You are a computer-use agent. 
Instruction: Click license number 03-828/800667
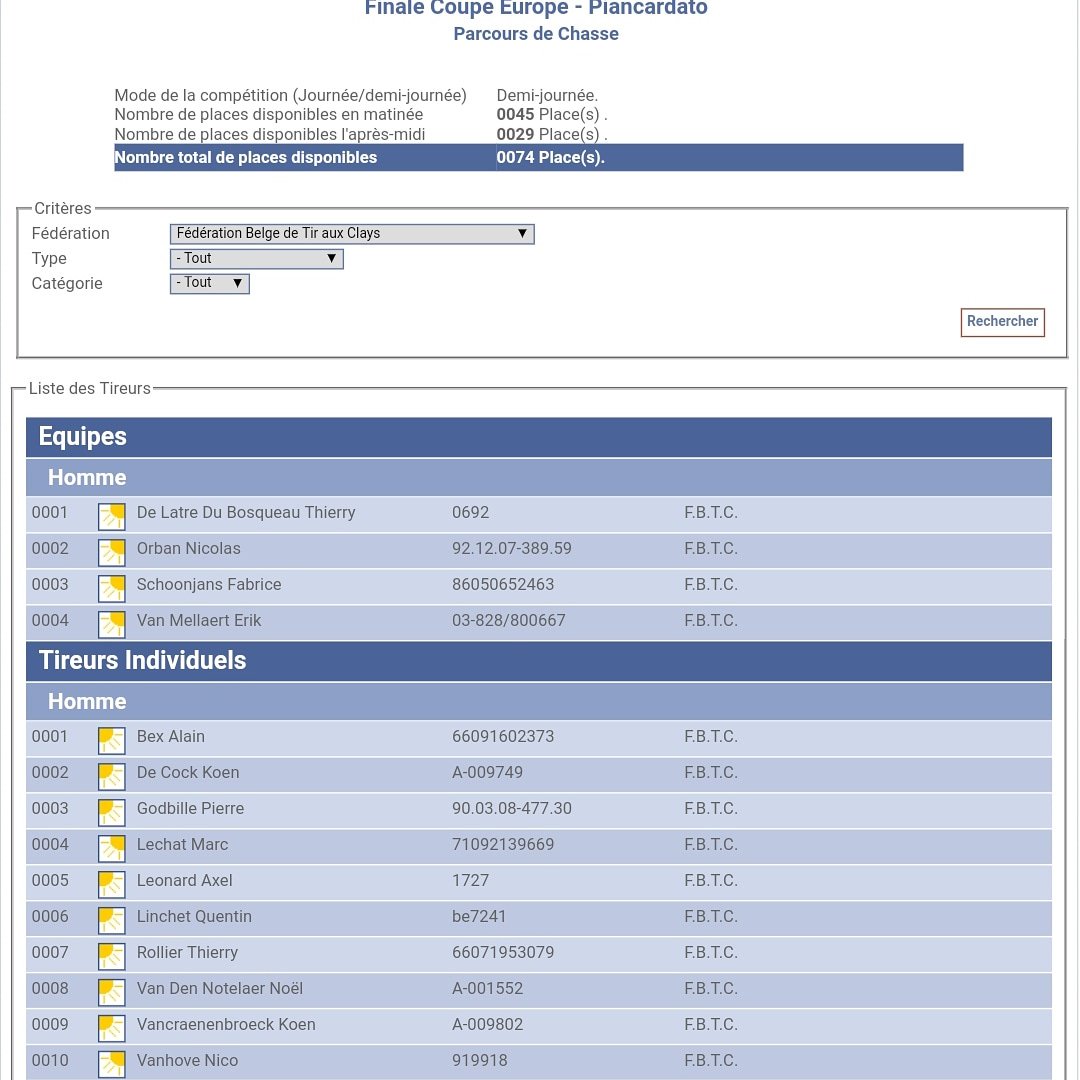coord(508,621)
